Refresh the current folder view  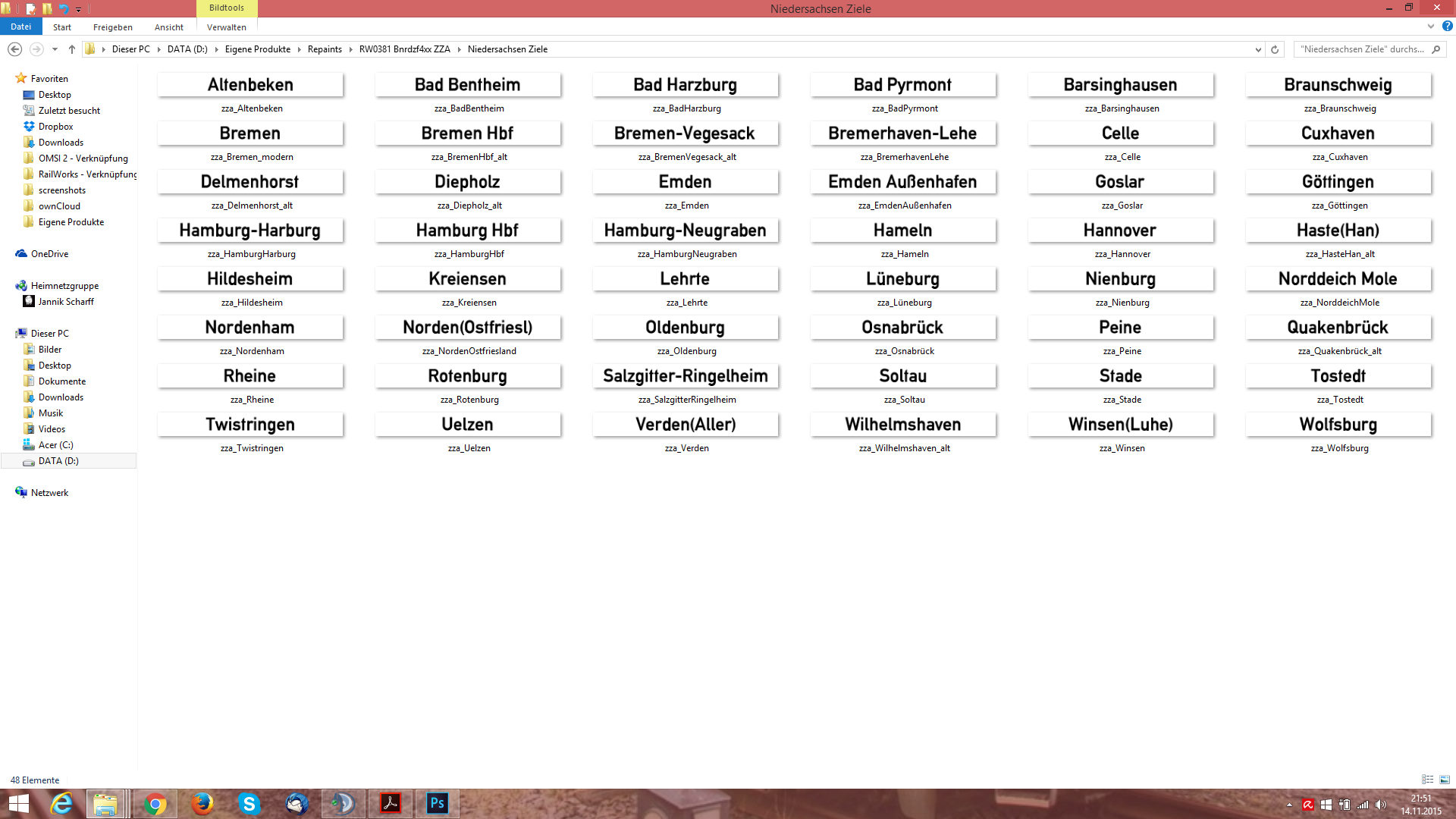pos(1275,49)
